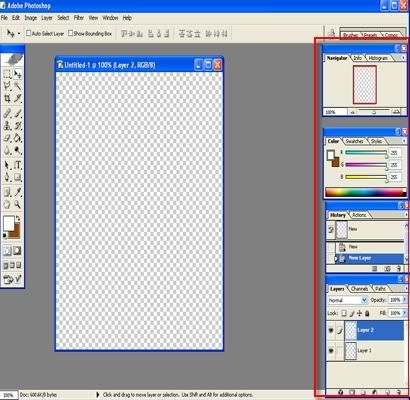Viewport: 410px width, 400px height.
Task: Open the tool preset picker arrow
Action: pyautogui.click(x=19, y=33)
